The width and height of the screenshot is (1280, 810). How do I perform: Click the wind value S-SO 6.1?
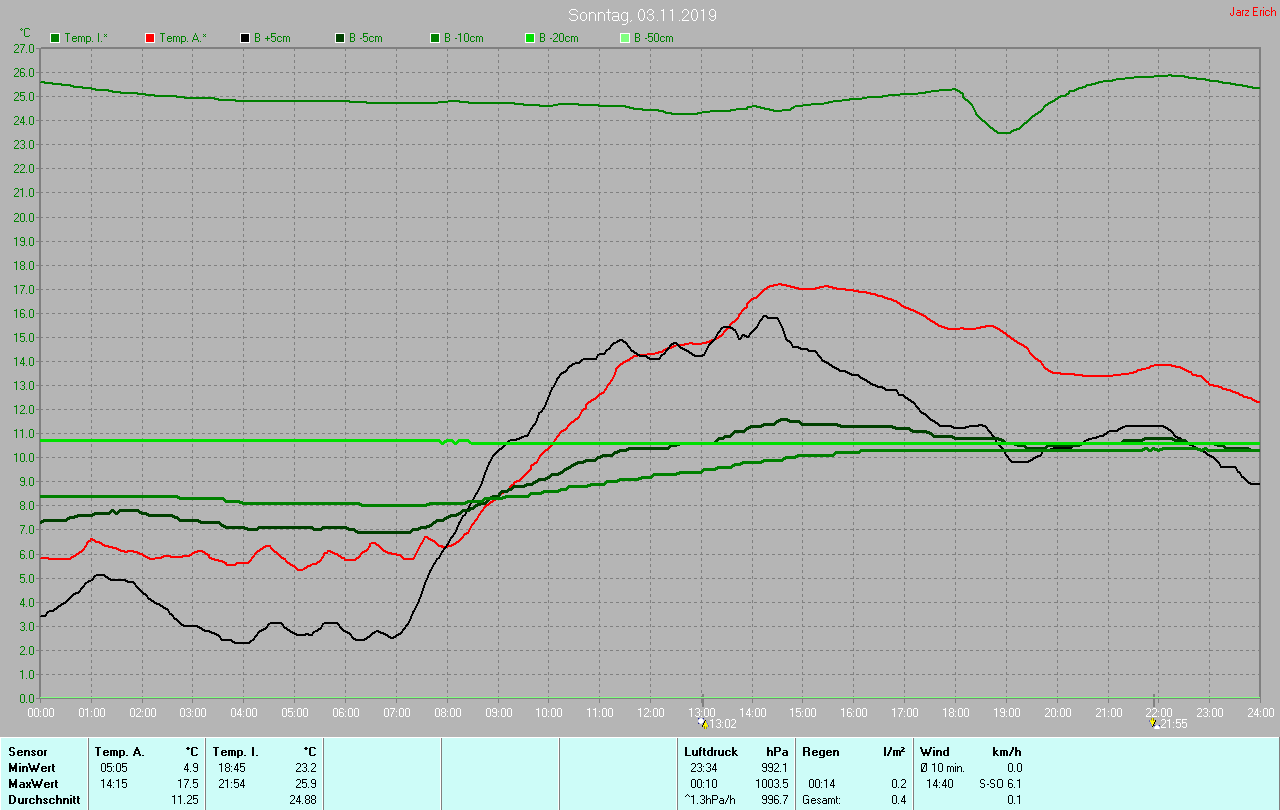(1000, 783)
